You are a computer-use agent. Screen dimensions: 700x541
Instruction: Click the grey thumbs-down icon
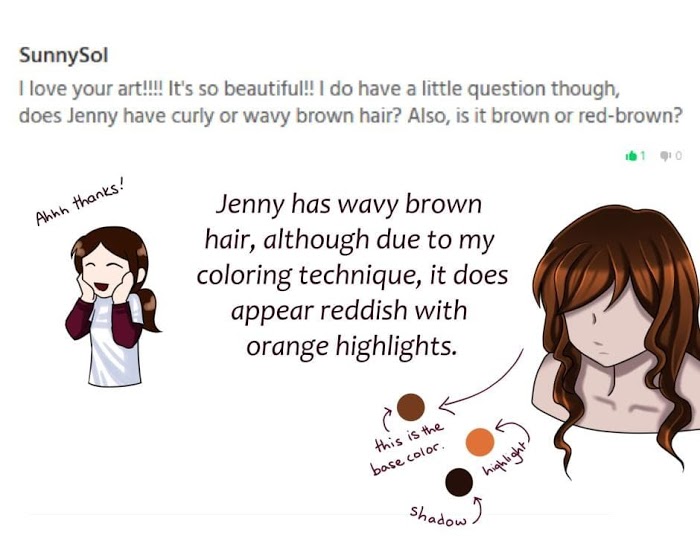tap(664, 155)
